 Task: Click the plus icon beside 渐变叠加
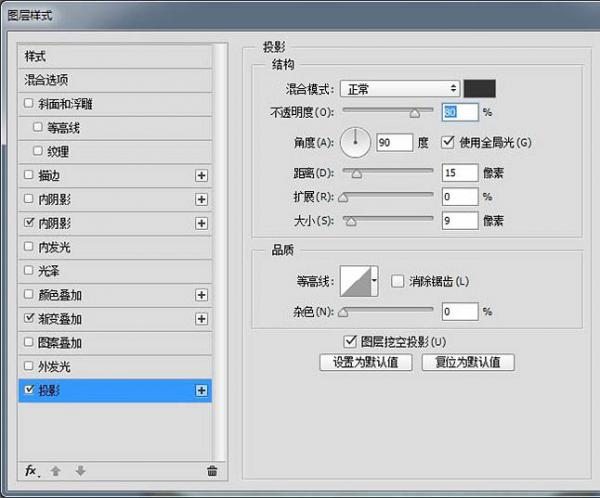[201, 319]
